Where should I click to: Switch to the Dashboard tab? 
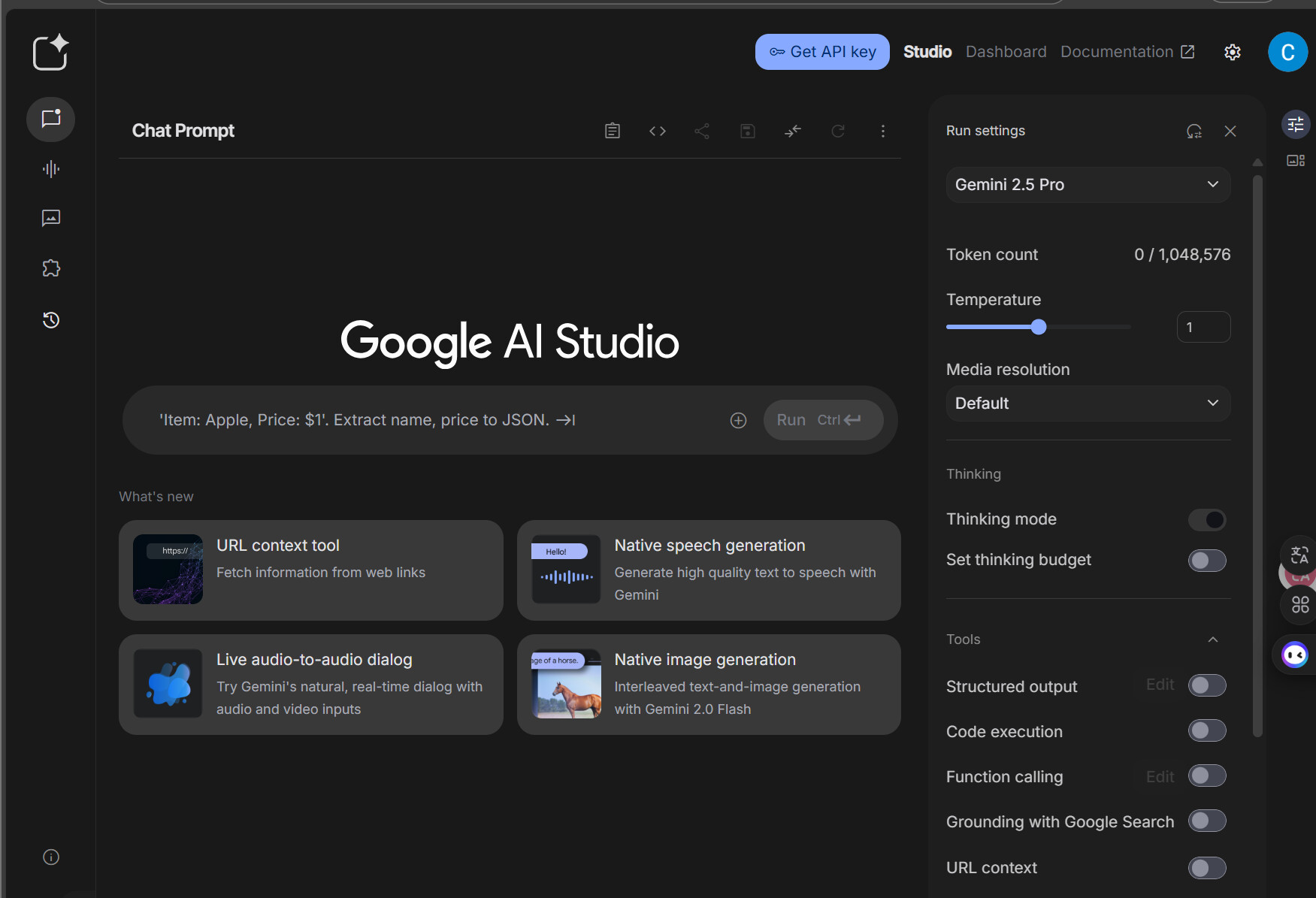point(1006,52)
